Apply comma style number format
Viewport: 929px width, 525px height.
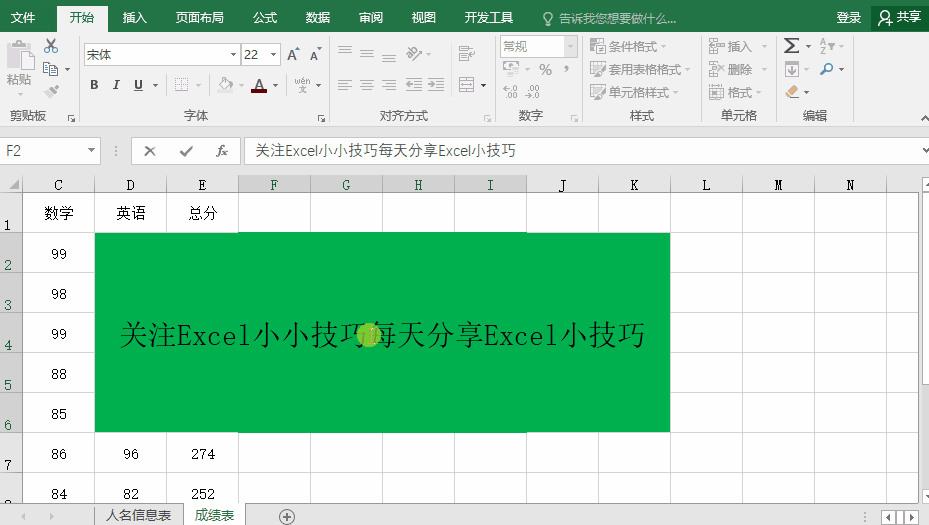coord(567,70)
